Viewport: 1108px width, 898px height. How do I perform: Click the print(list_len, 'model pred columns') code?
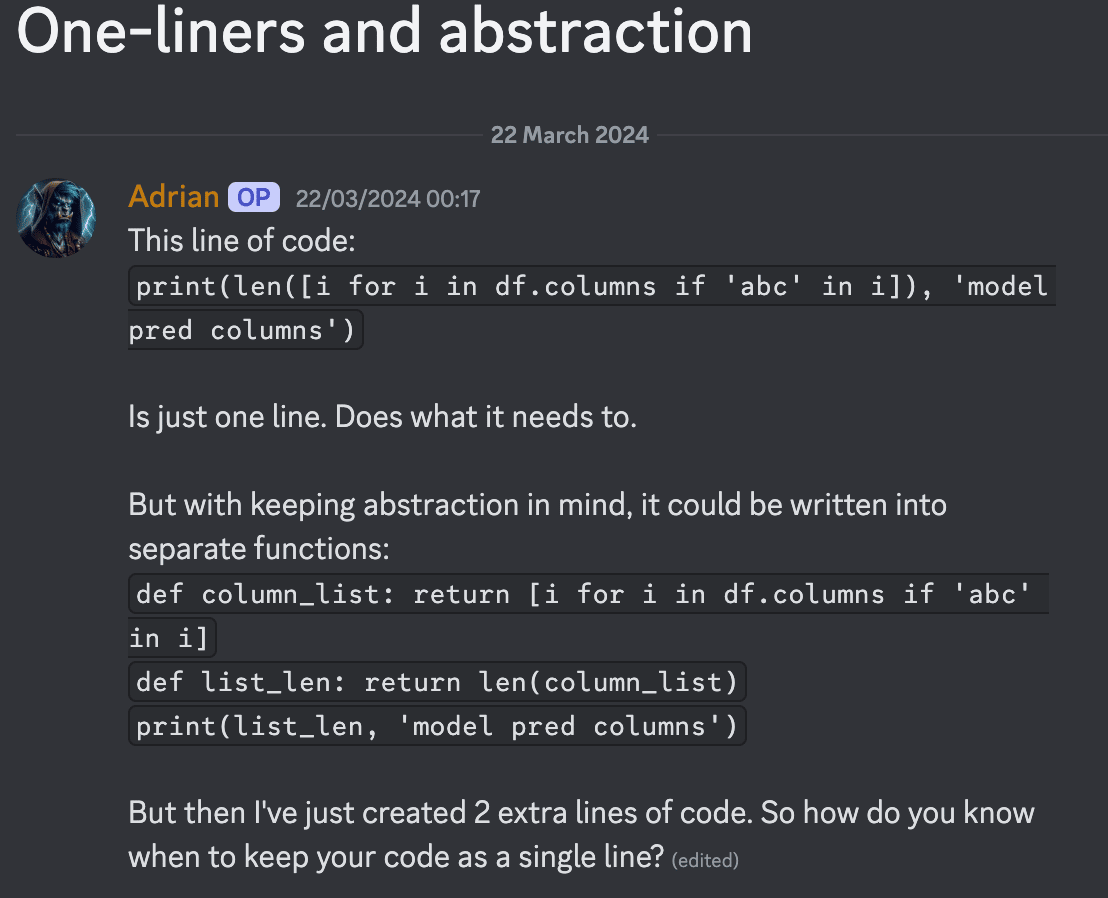[x=437, y=726]
